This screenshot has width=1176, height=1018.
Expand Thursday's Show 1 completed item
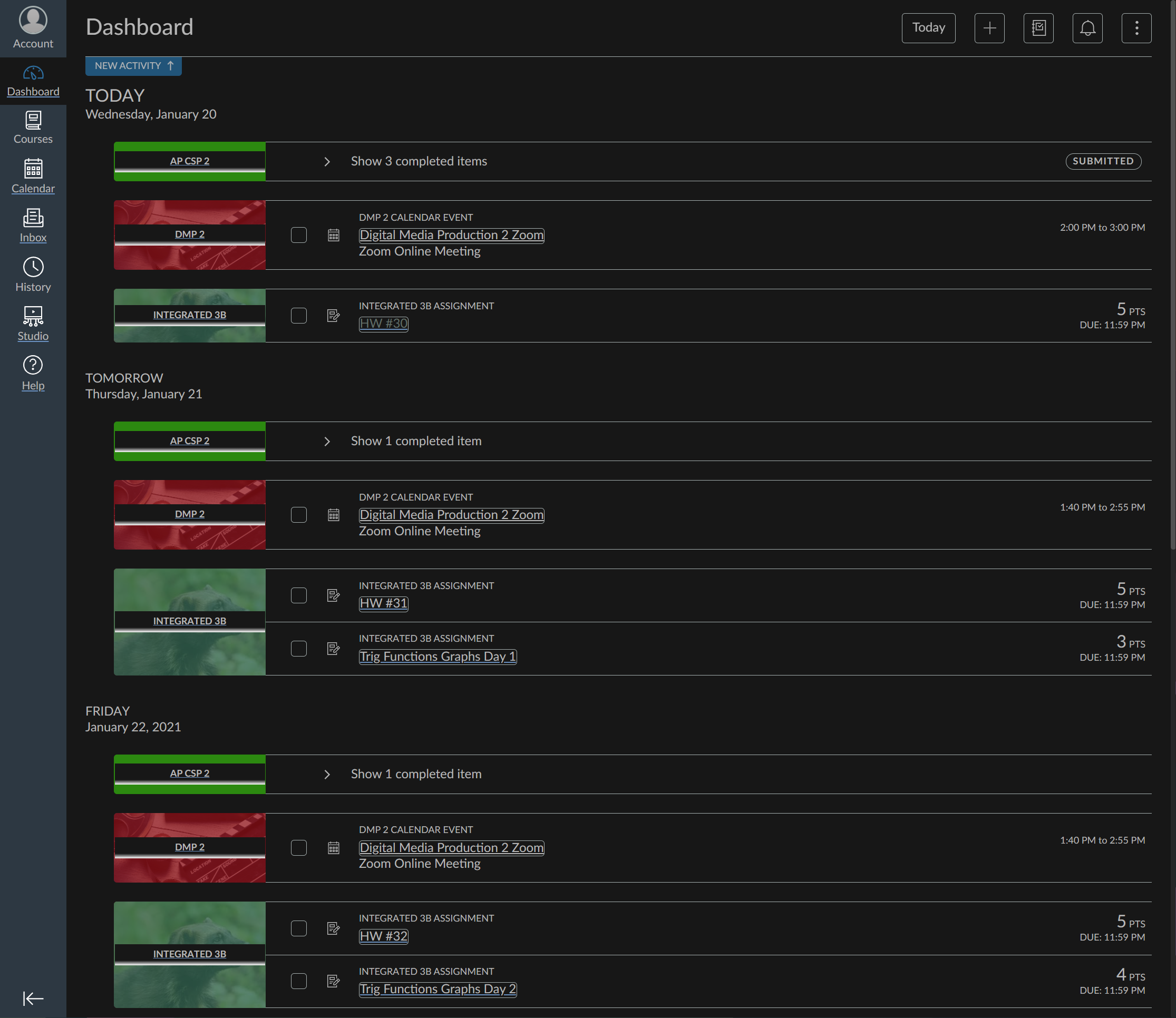pyautogui.click(x=415, y=441)
